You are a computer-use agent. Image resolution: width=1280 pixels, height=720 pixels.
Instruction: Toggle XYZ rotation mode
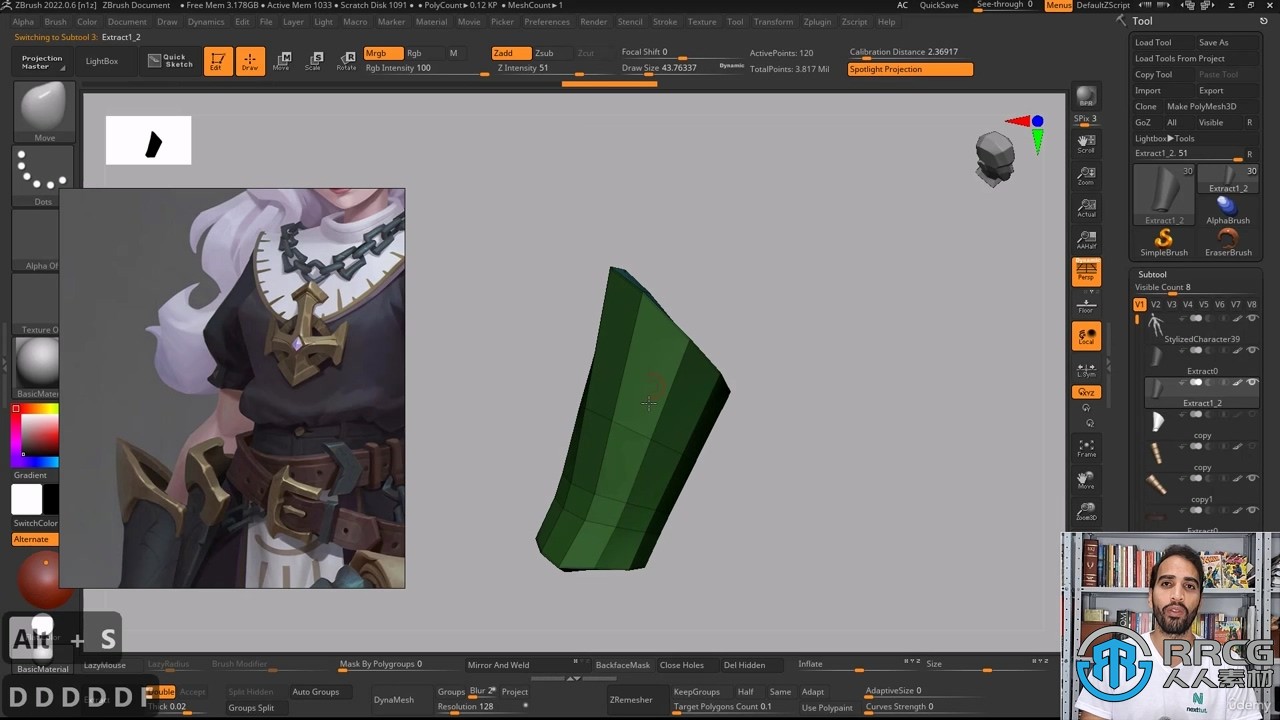coord(1086,392)
